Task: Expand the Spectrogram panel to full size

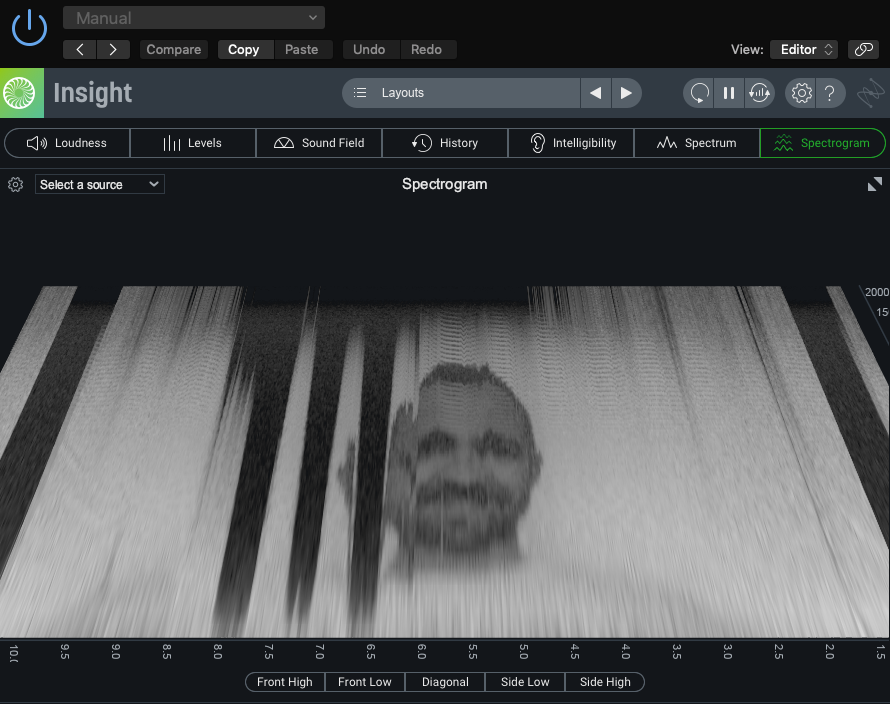Action: pyautogui.click(x=875, y=184)
